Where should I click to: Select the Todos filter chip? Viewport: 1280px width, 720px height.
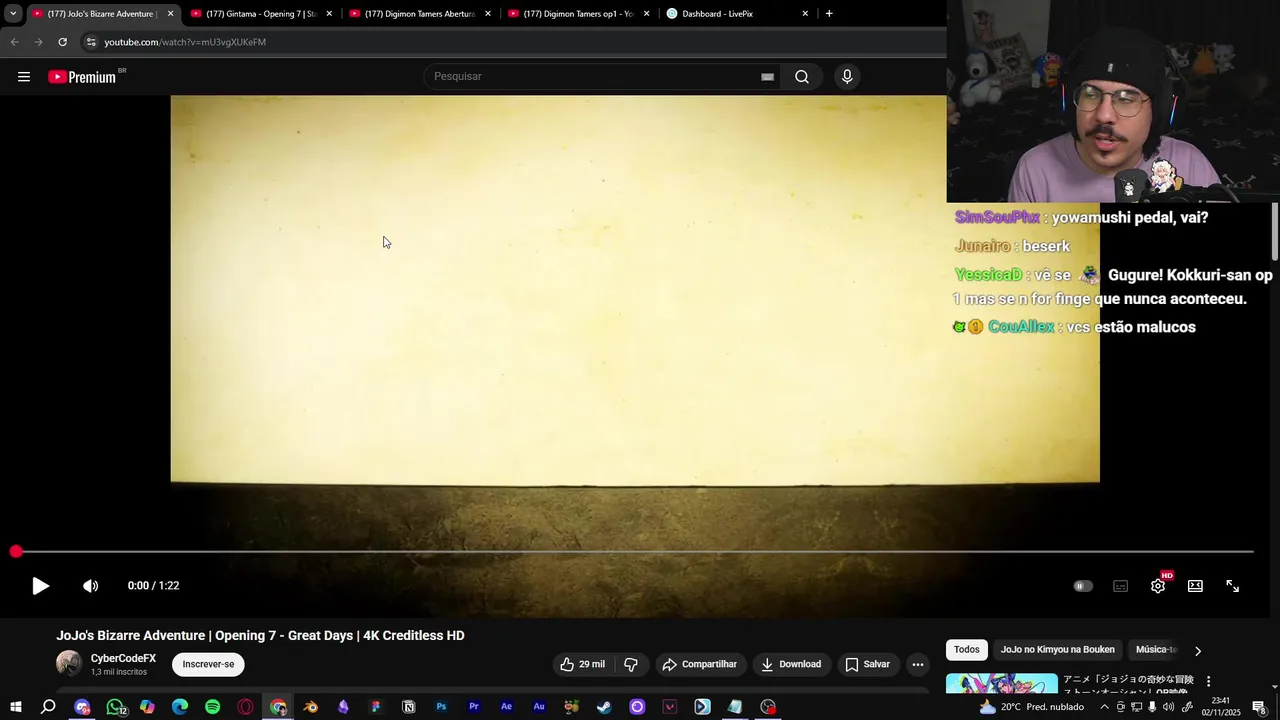point(967,650)
